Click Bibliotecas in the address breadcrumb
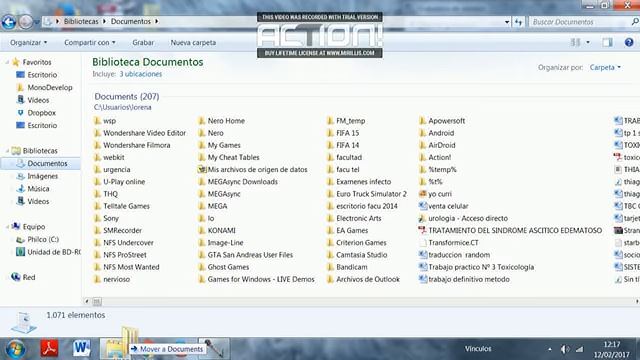The width and height of the screenshot is (640, 360). pyautogui.click(x=81, y=22)
